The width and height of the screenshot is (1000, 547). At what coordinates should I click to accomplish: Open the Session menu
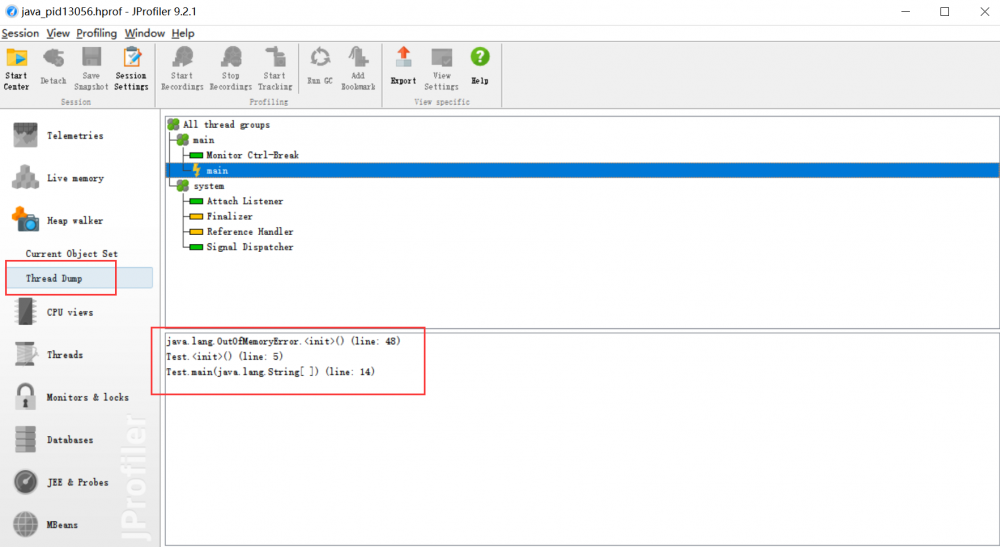pyautogui.click(x=20, y=33)
